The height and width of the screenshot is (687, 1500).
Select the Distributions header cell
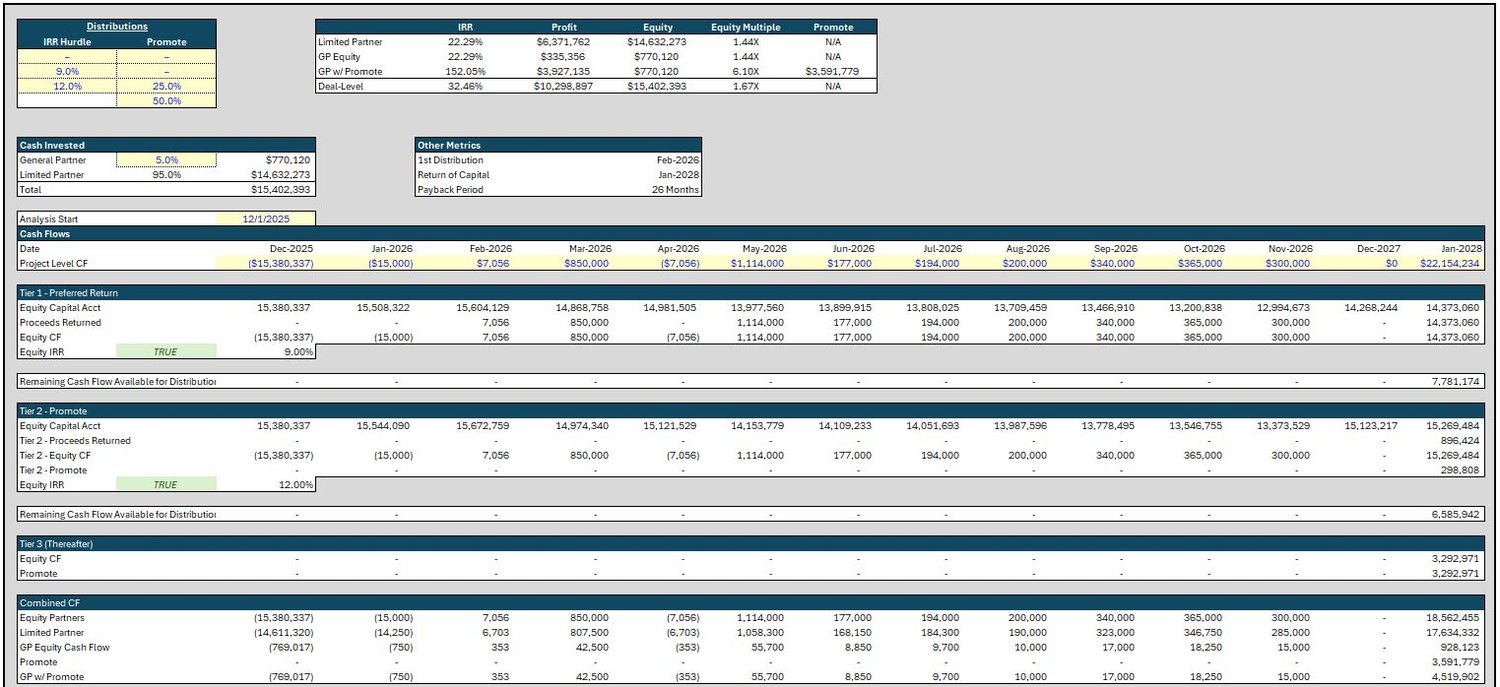[117, 27]
